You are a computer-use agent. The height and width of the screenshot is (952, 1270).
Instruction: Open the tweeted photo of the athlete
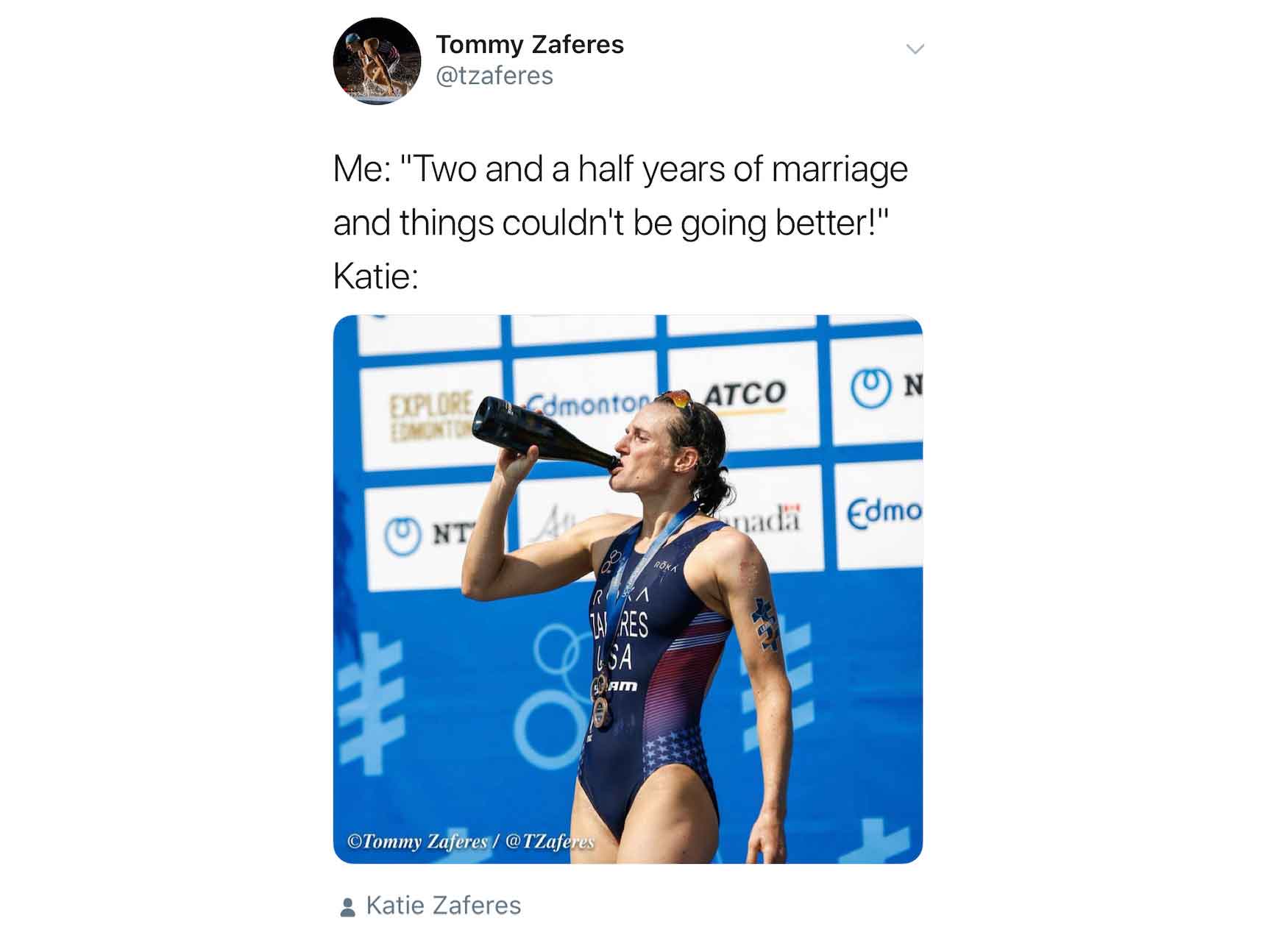tap(628, 589)
